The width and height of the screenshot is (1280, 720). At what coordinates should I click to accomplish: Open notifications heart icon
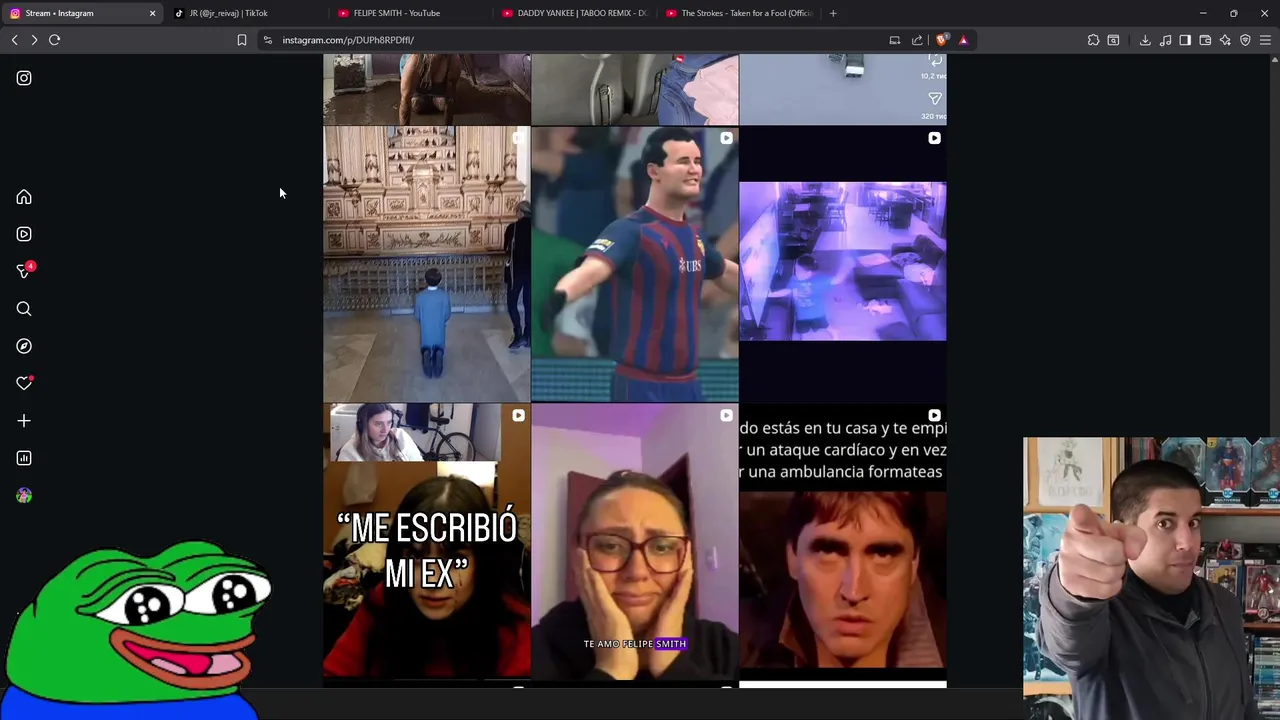24,383
